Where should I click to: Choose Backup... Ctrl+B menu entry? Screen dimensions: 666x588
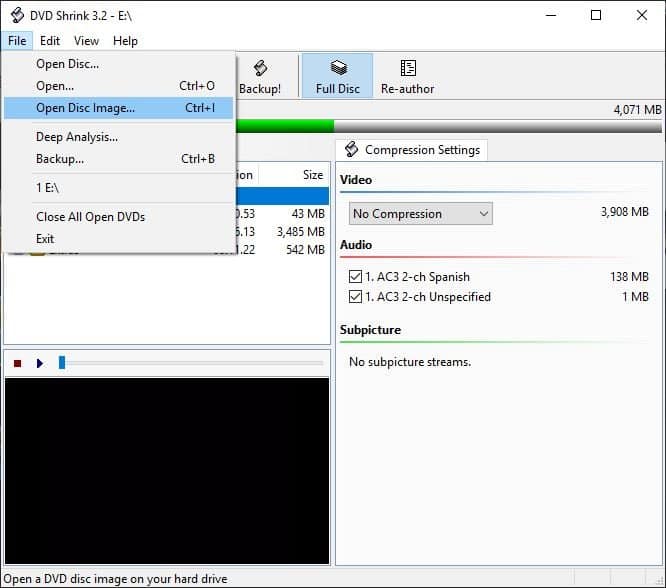[x=119, y=159]
